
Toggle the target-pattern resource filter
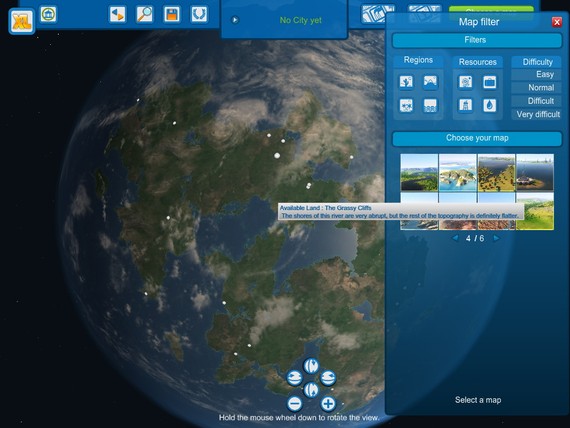pos(465,82)
